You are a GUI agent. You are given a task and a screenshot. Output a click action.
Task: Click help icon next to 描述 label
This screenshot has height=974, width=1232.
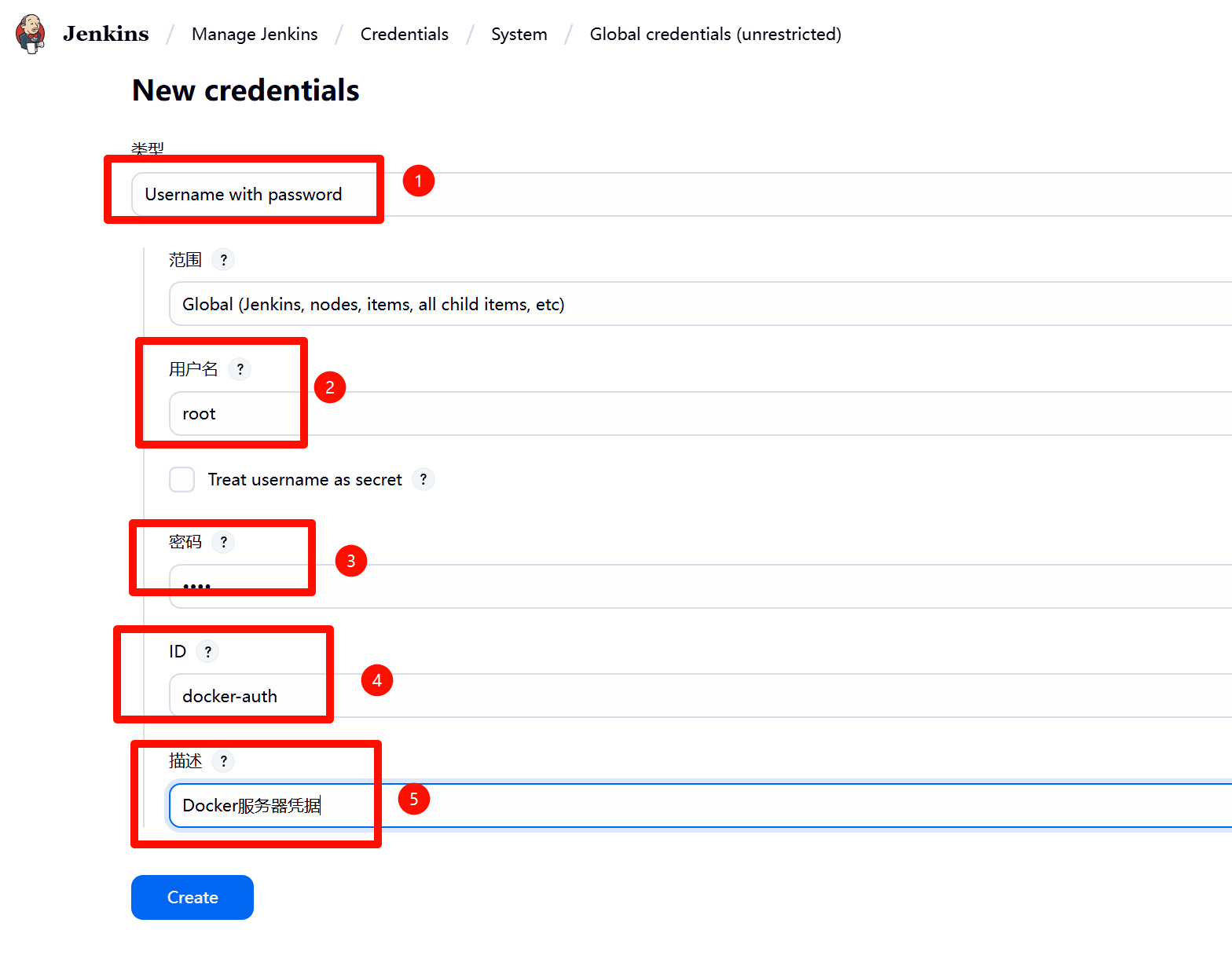(x=224, y=761)
